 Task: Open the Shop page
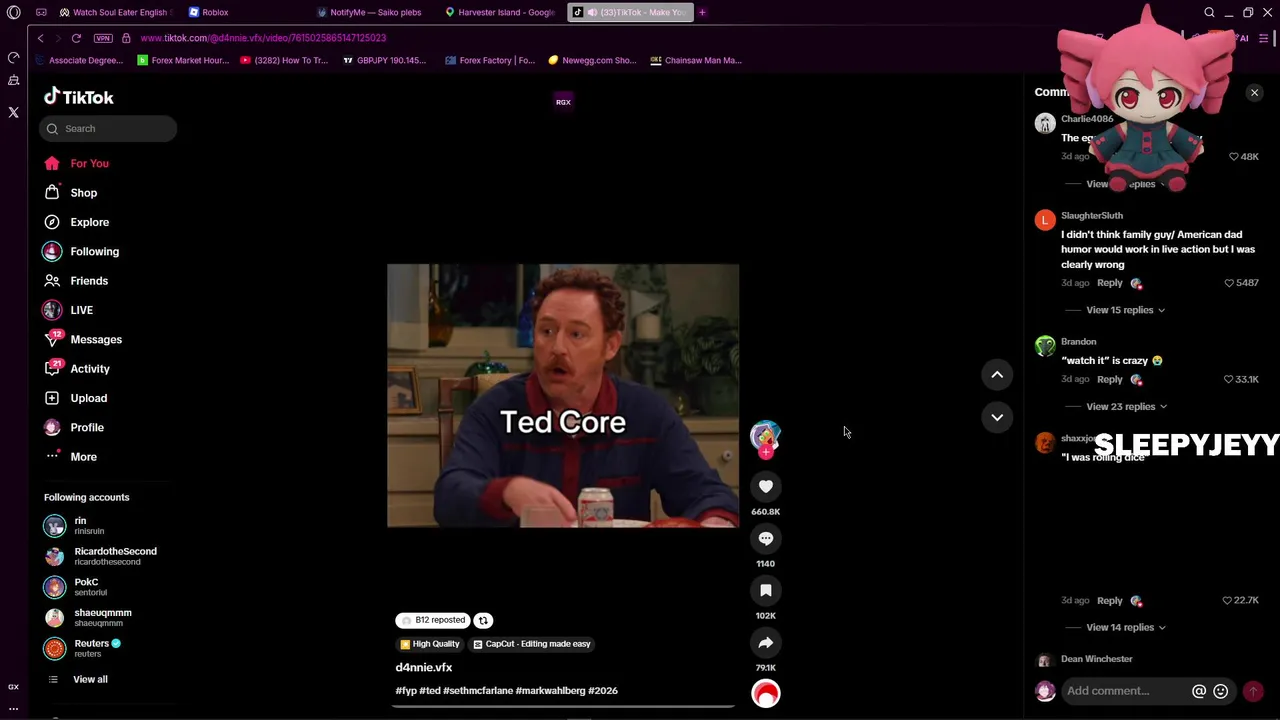click(83, 193)
